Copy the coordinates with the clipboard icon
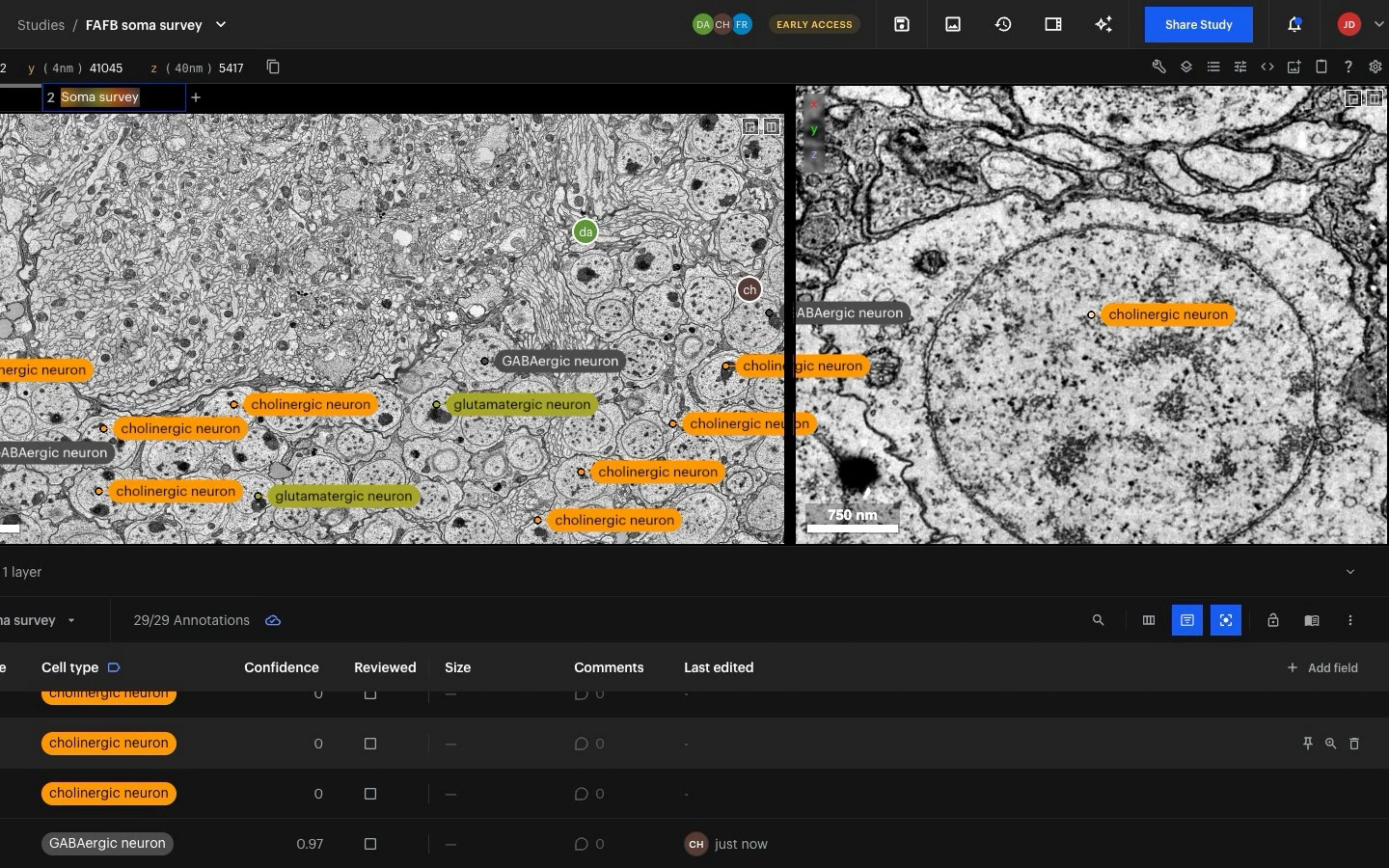 pos(273,67)
